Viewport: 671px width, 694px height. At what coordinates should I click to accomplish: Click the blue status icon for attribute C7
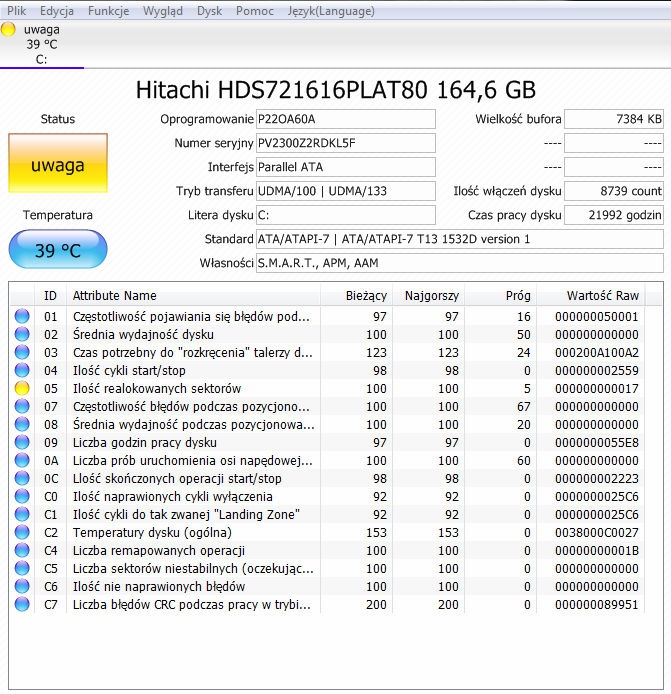(22, 604)
